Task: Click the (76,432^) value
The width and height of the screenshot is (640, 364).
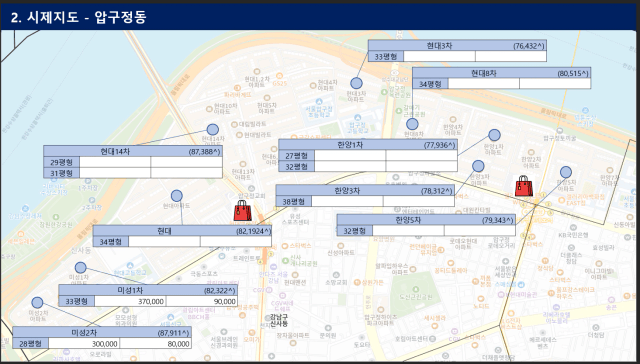Action: [529, 46]
